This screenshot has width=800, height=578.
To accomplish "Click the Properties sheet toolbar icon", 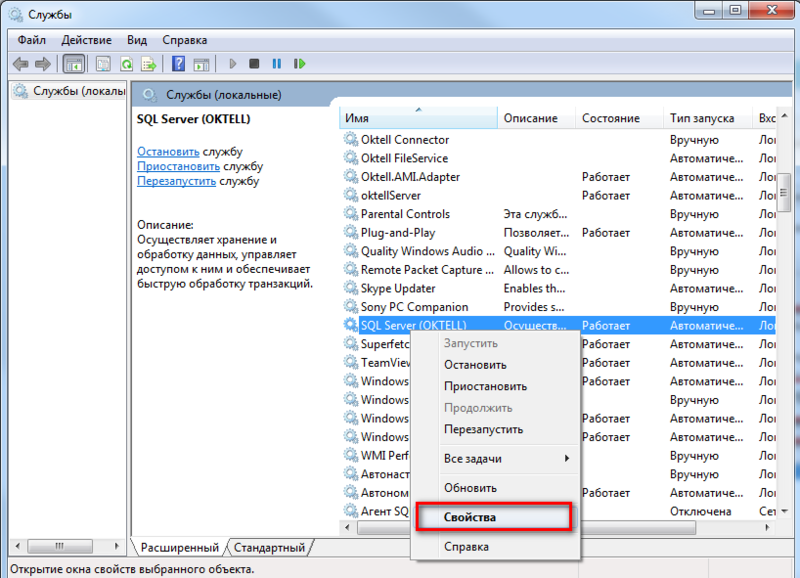I will pyautogui.click(x=104, y=64).
